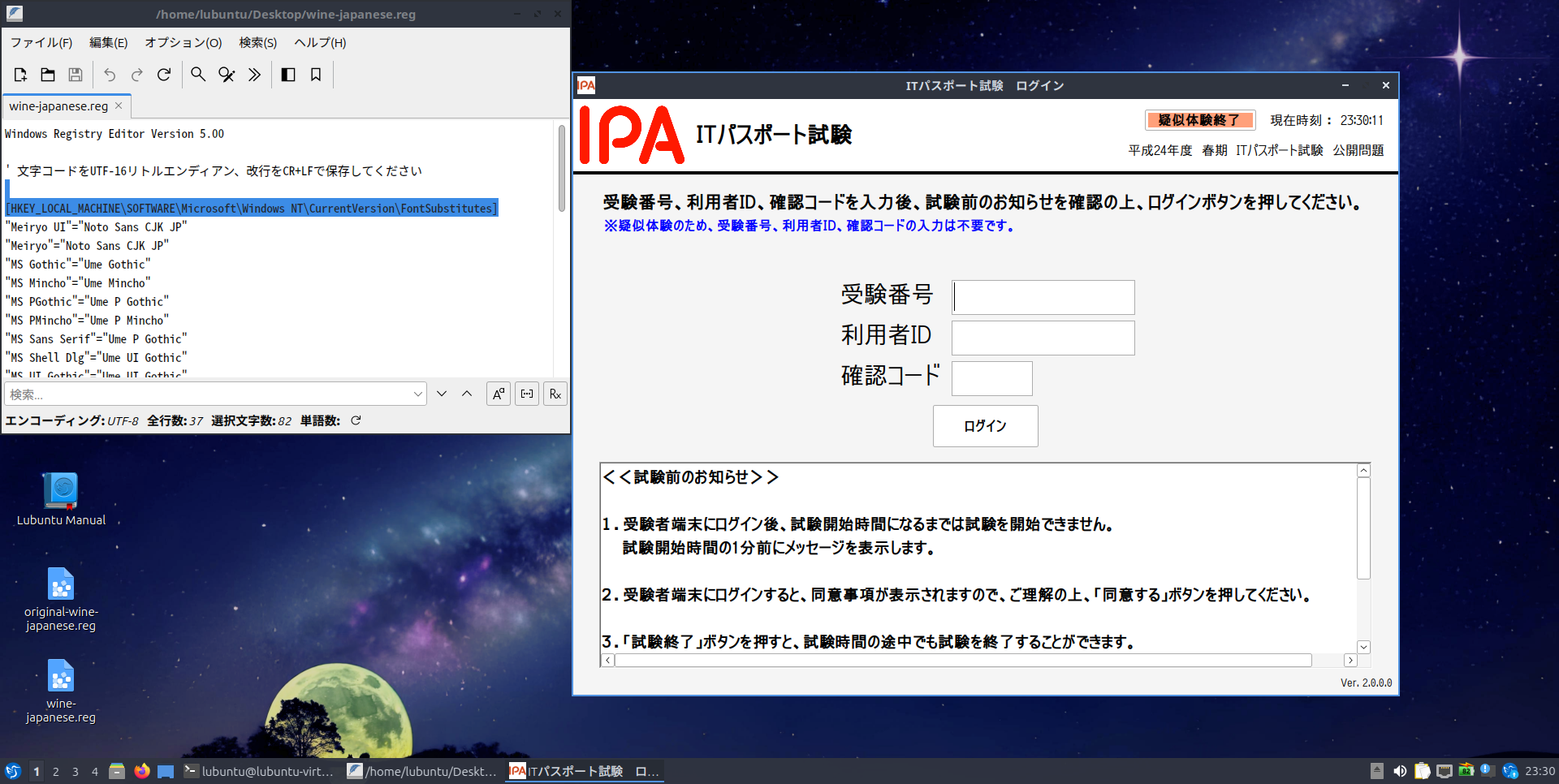Click the Open file folder icon
This screenshot has width=1559, height=784.
click(48, 75)
